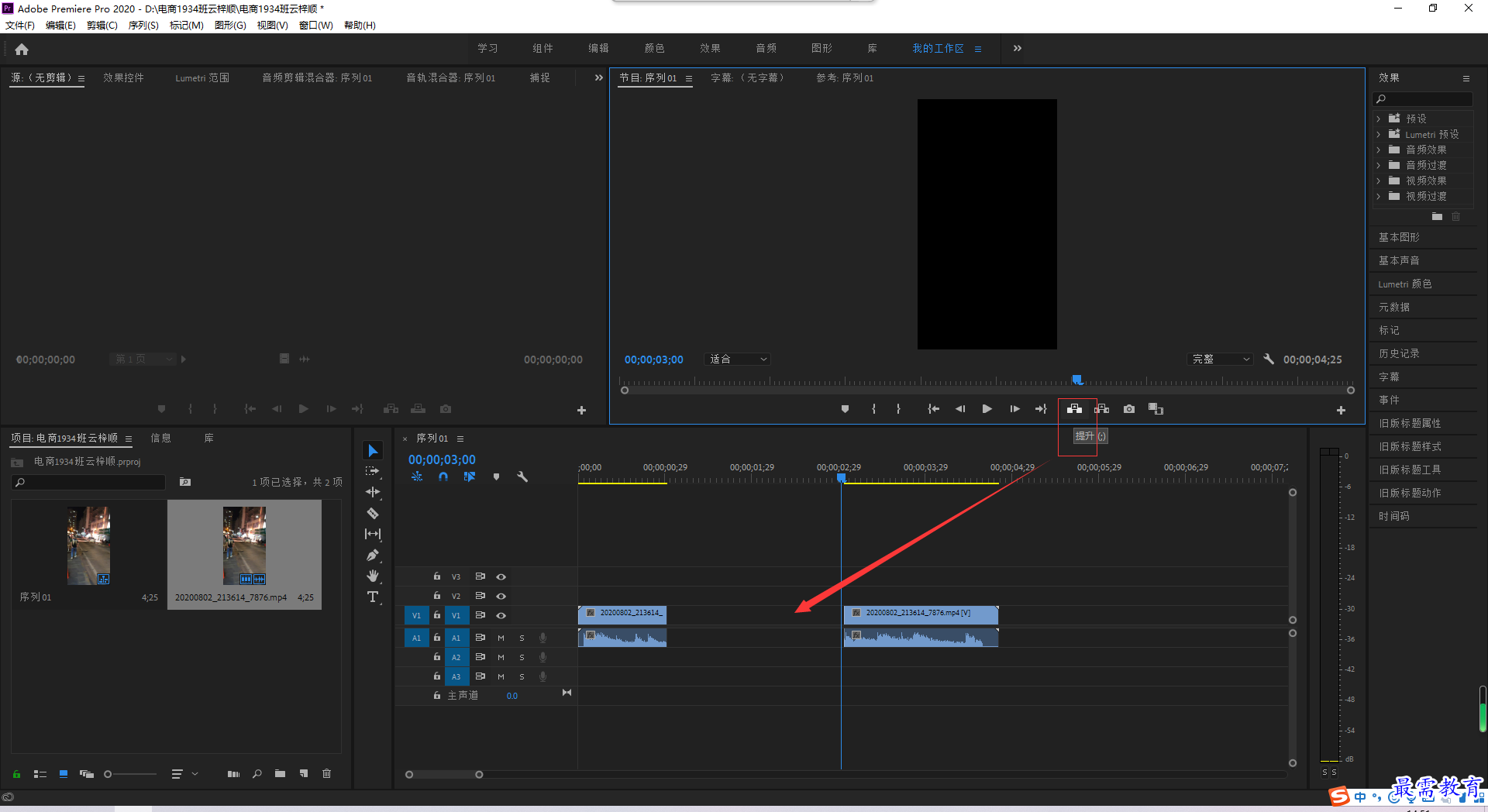This screenshot has height=812, width=1488.
Task: Click the Home icon
Action: pyautogui.click(x=22, y=49)
